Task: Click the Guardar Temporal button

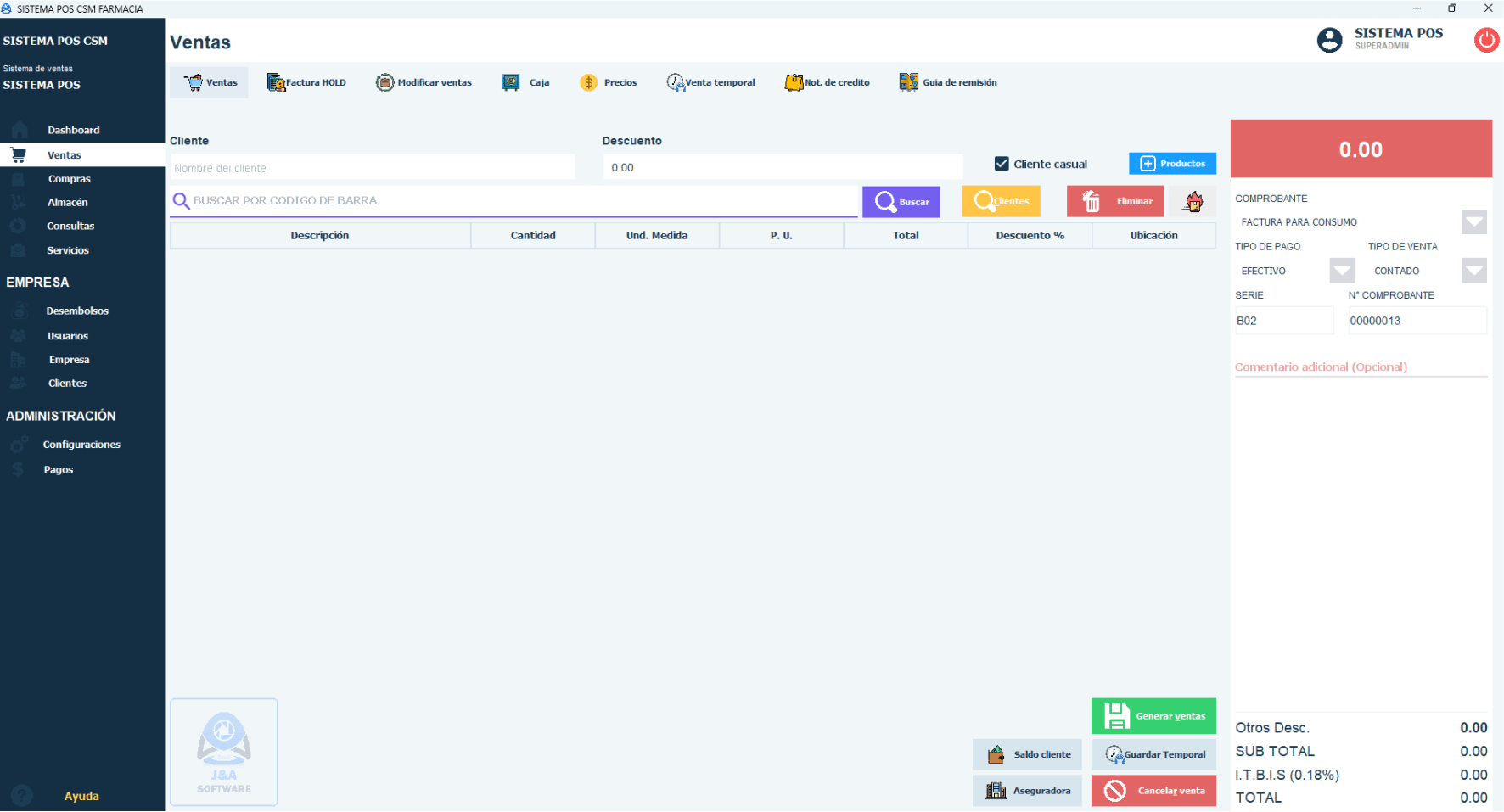Action: tap(1153, 754)
